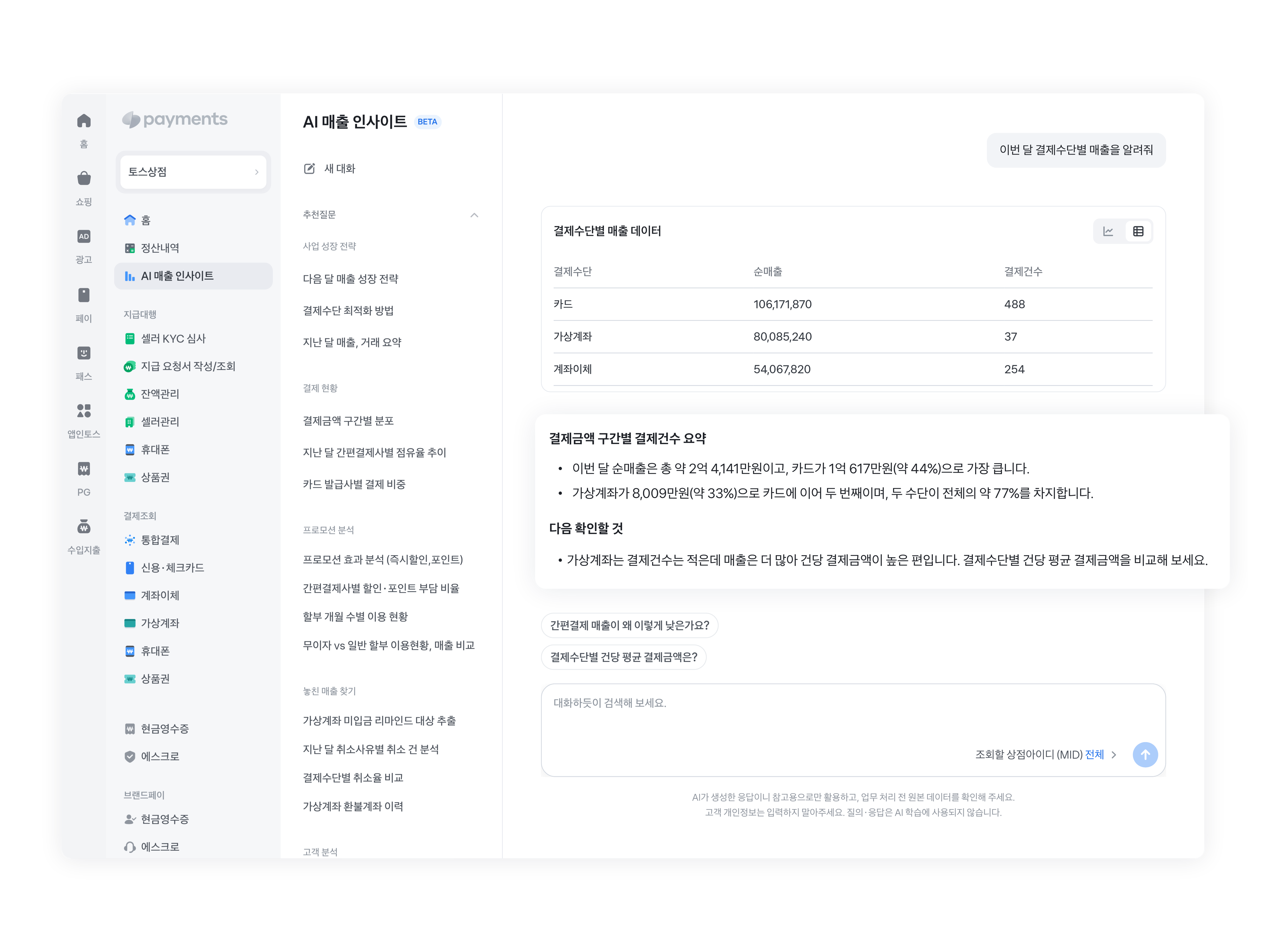Click the new chat pencil icon
1288x951 pixels.
pos(309,169)
